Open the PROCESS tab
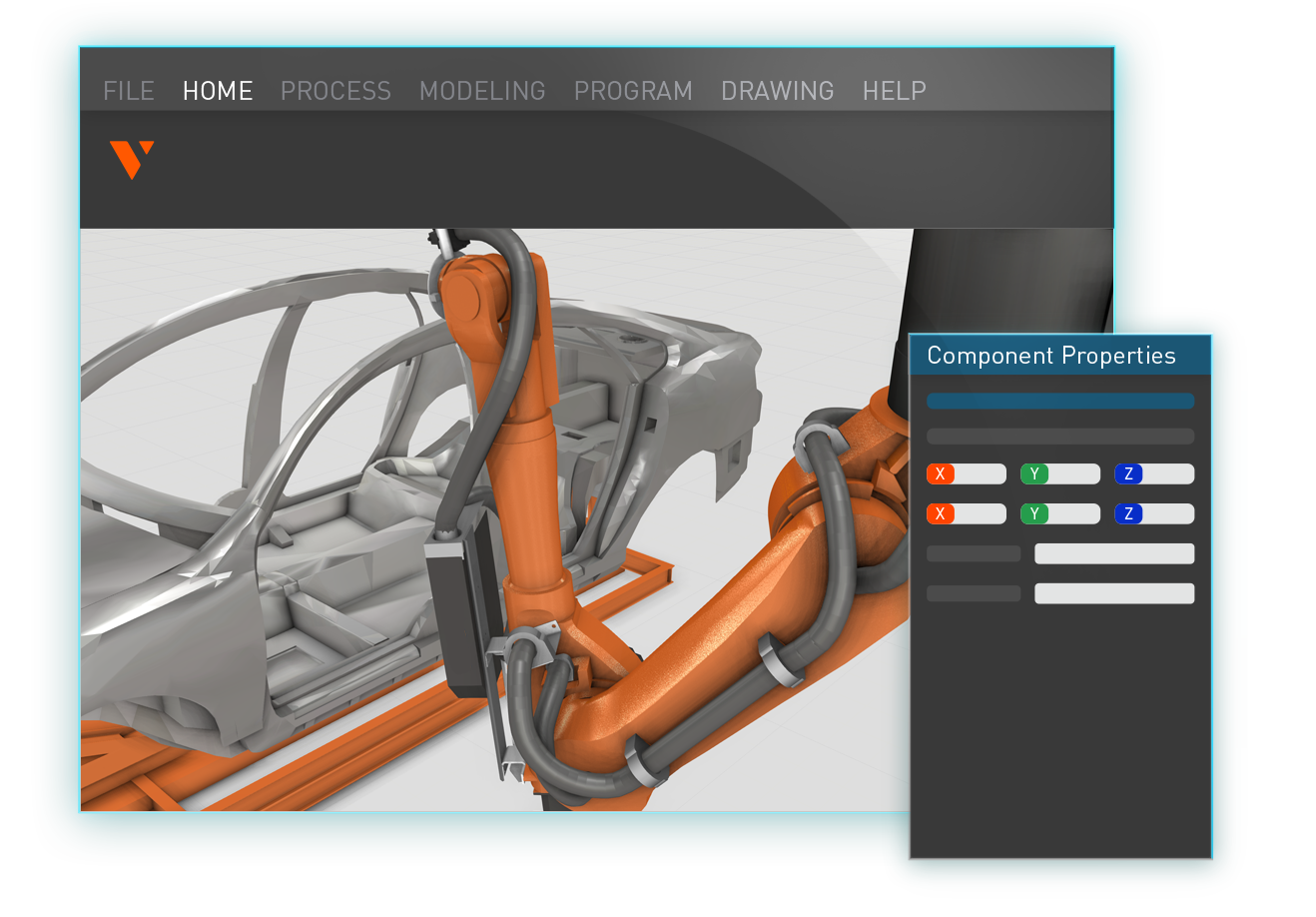This screenshot has height=917, width=1316. [335, 91]
